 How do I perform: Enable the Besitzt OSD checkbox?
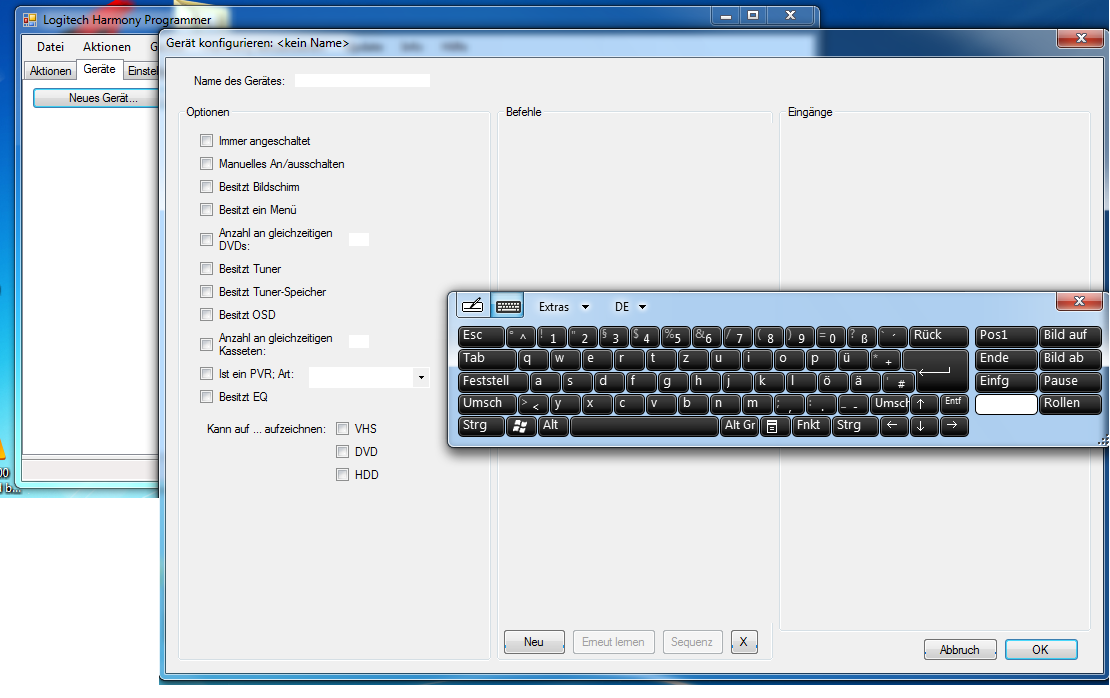206,314
